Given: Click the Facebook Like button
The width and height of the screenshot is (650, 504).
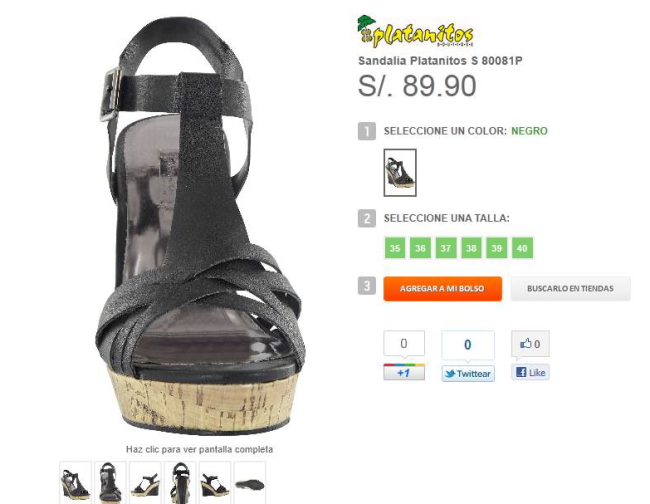Looking at the screenshot, I should click(x=530, y=372).
